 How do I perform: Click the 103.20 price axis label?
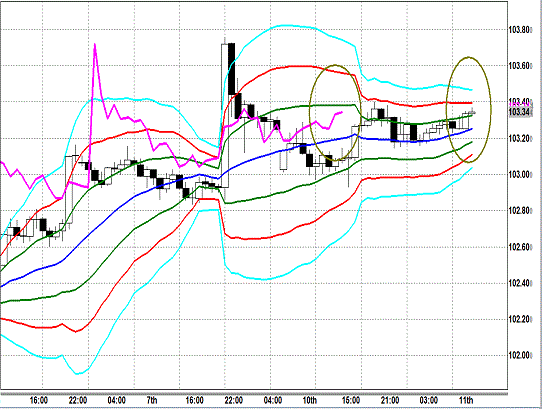click(520, 139)
